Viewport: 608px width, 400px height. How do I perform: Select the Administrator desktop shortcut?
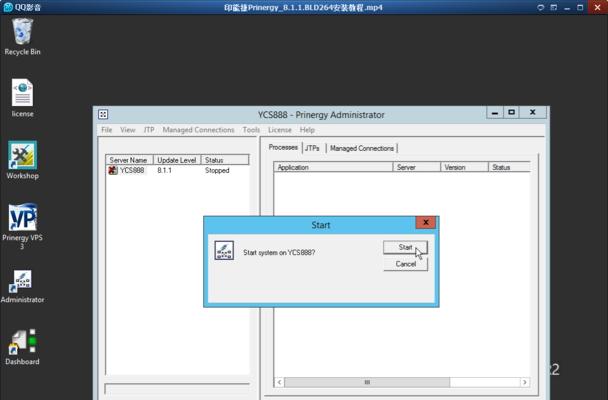(x=22, y=286)
